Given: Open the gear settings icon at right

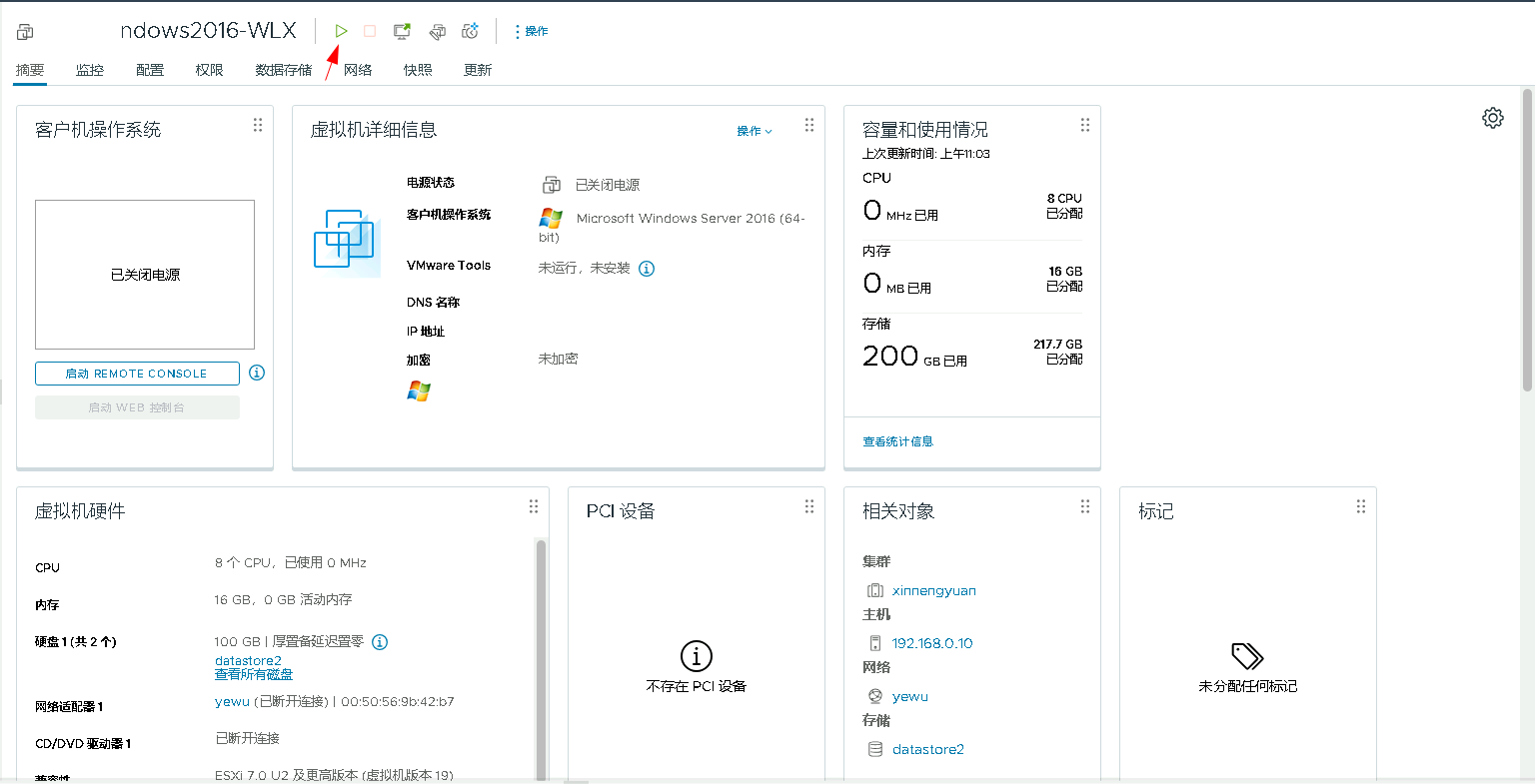Looking at the screenshot, I should (1492, 118).
